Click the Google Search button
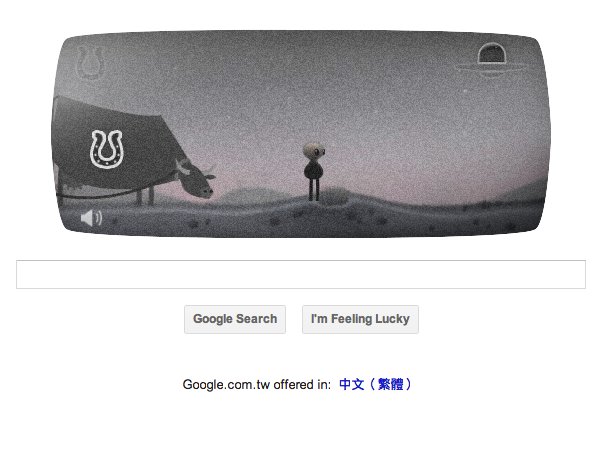This screenshot has width=609, height=450. point(235,319)
